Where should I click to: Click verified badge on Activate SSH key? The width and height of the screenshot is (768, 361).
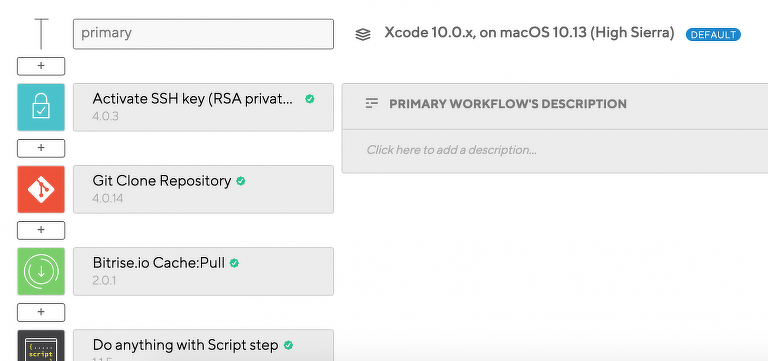[x=310, y=99]
